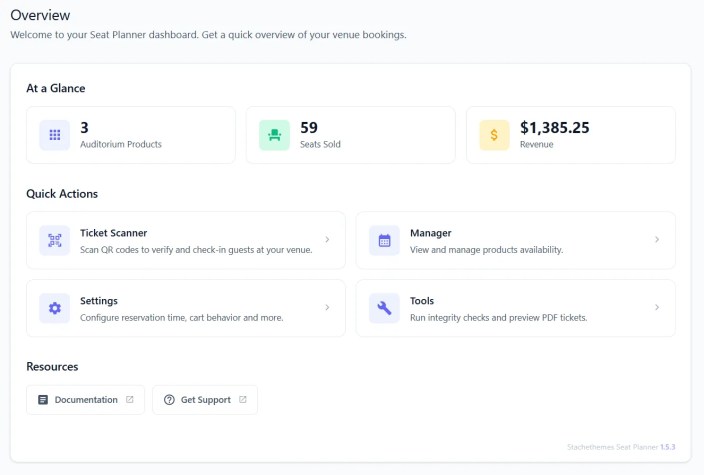This screenshot has height=475, width=704.
Task: Click the Settings gear icon
Action: point(54,308)
